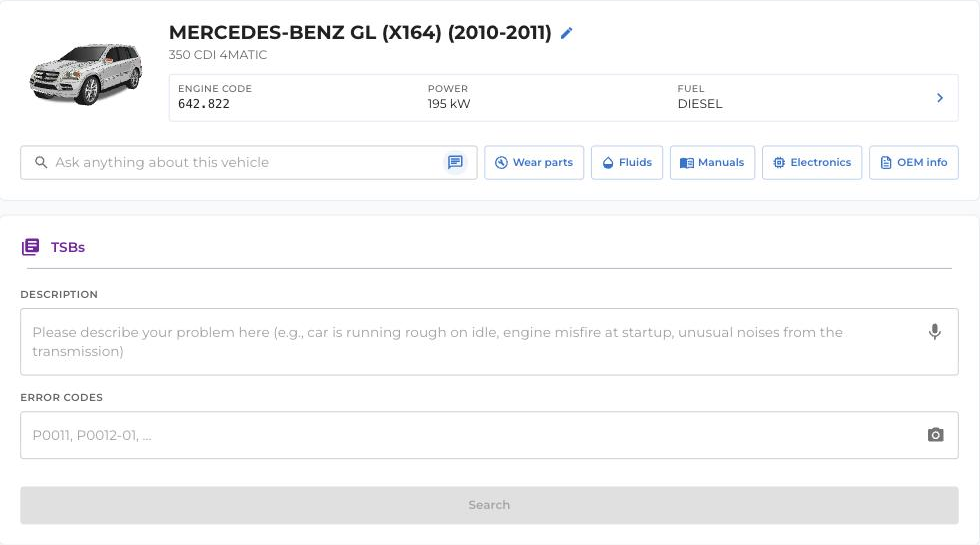
Task: Edit vehicle with the pencil icon
Action: point(566,33)
